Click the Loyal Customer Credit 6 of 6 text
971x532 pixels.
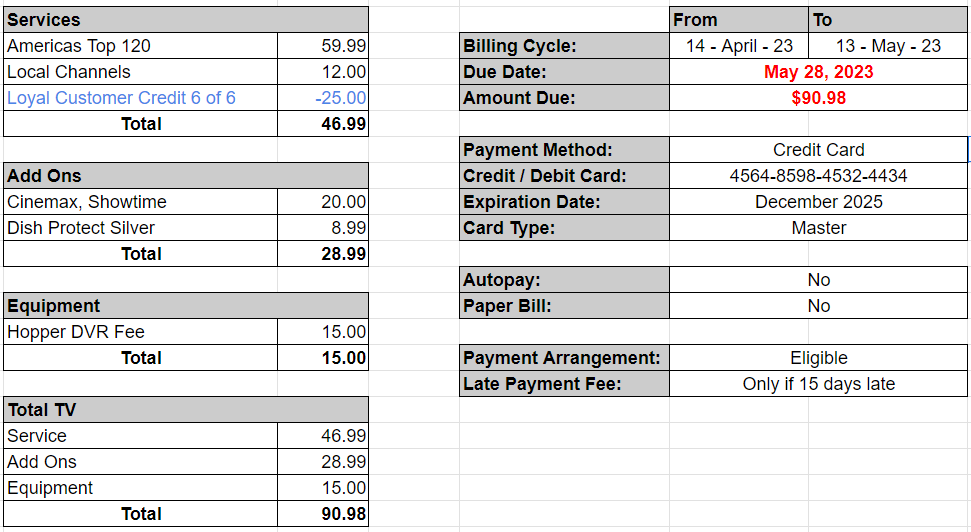[121, 98]
